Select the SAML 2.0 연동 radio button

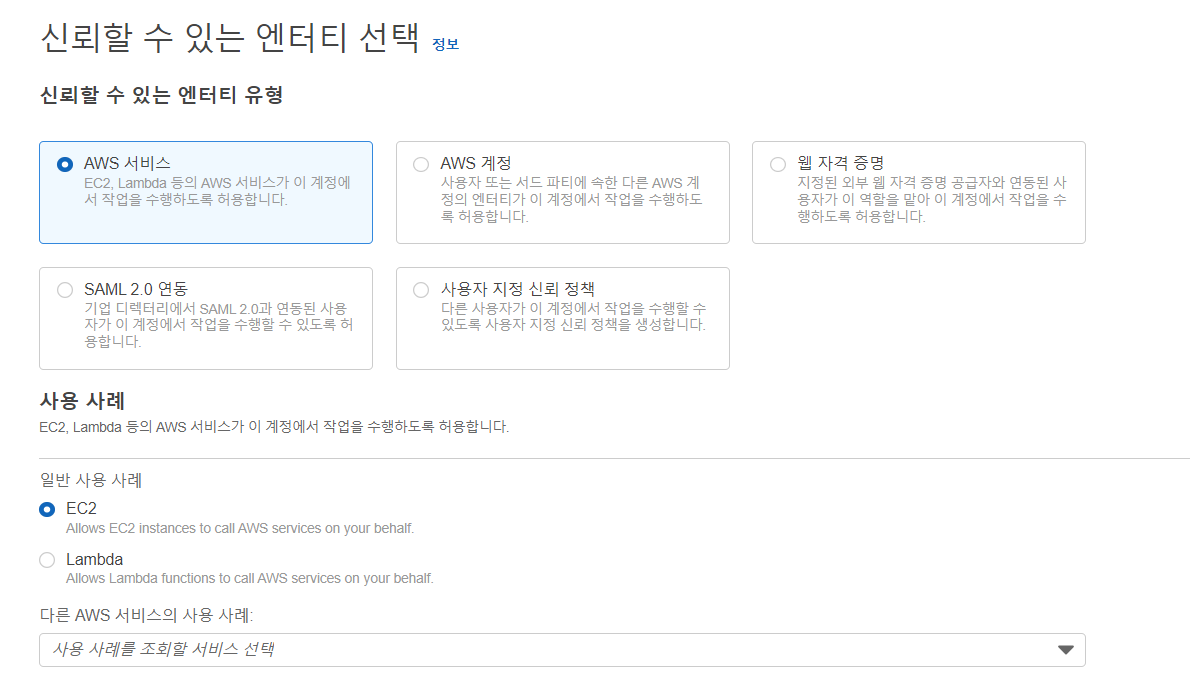click(65, 290)
